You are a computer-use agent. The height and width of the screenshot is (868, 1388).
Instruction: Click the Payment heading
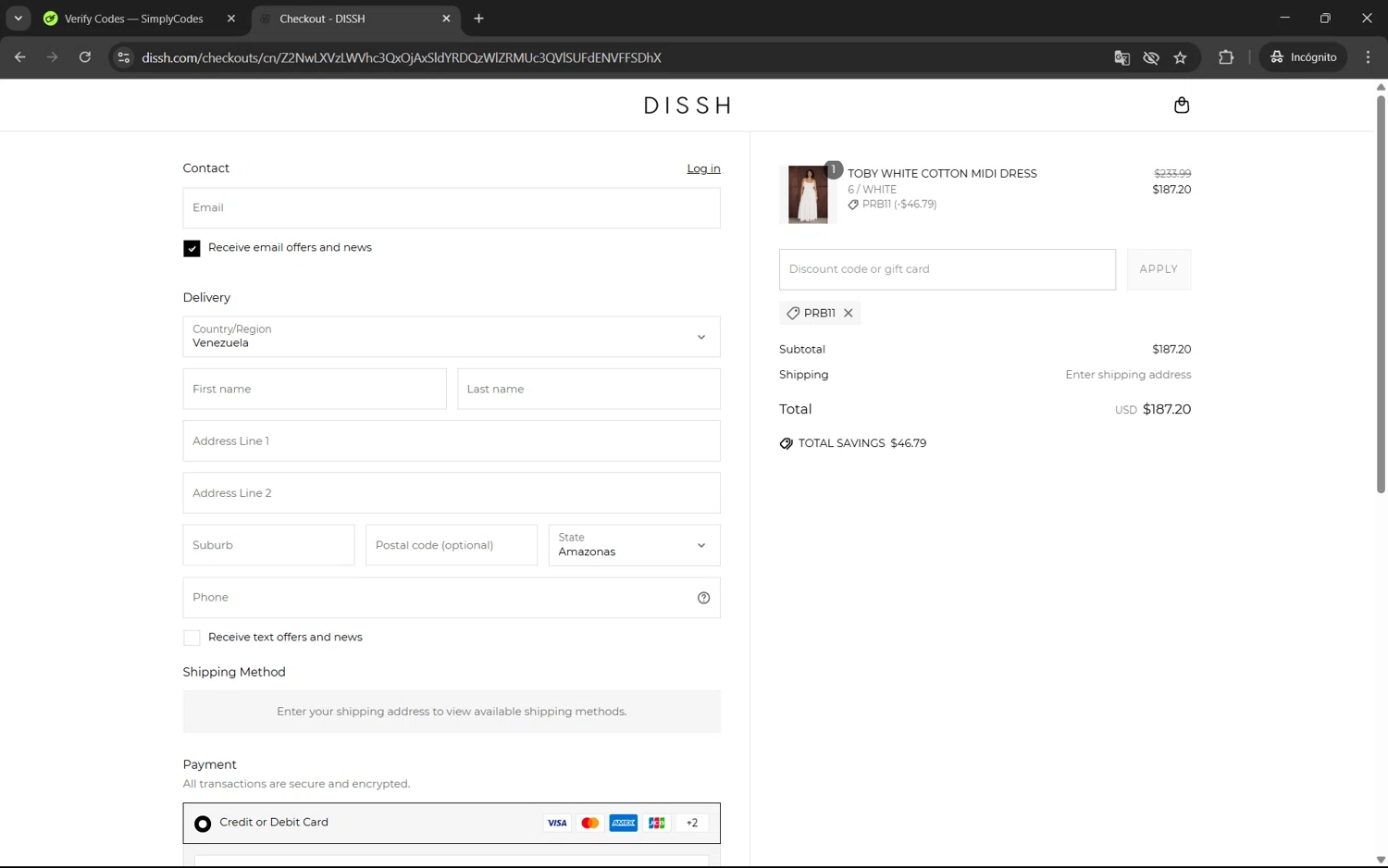click(x=210, y=764)
